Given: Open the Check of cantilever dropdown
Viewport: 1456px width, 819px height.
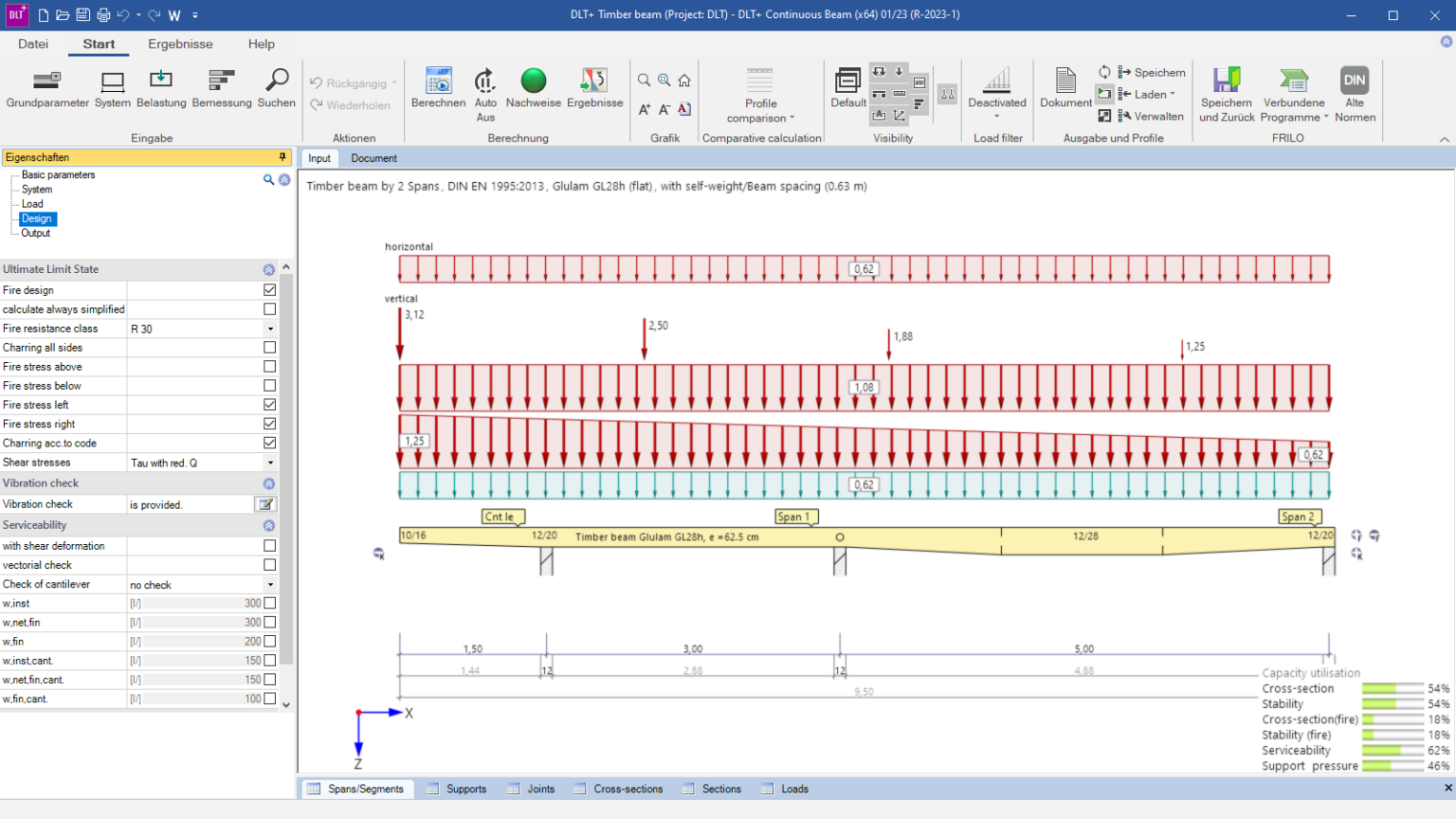Looking at the screenshot, I should pyautogui.click(x=270, y=585).
